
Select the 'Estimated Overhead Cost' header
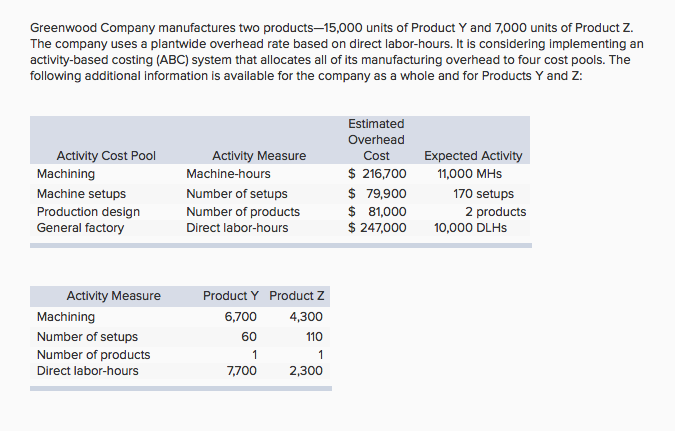point(376,140)
